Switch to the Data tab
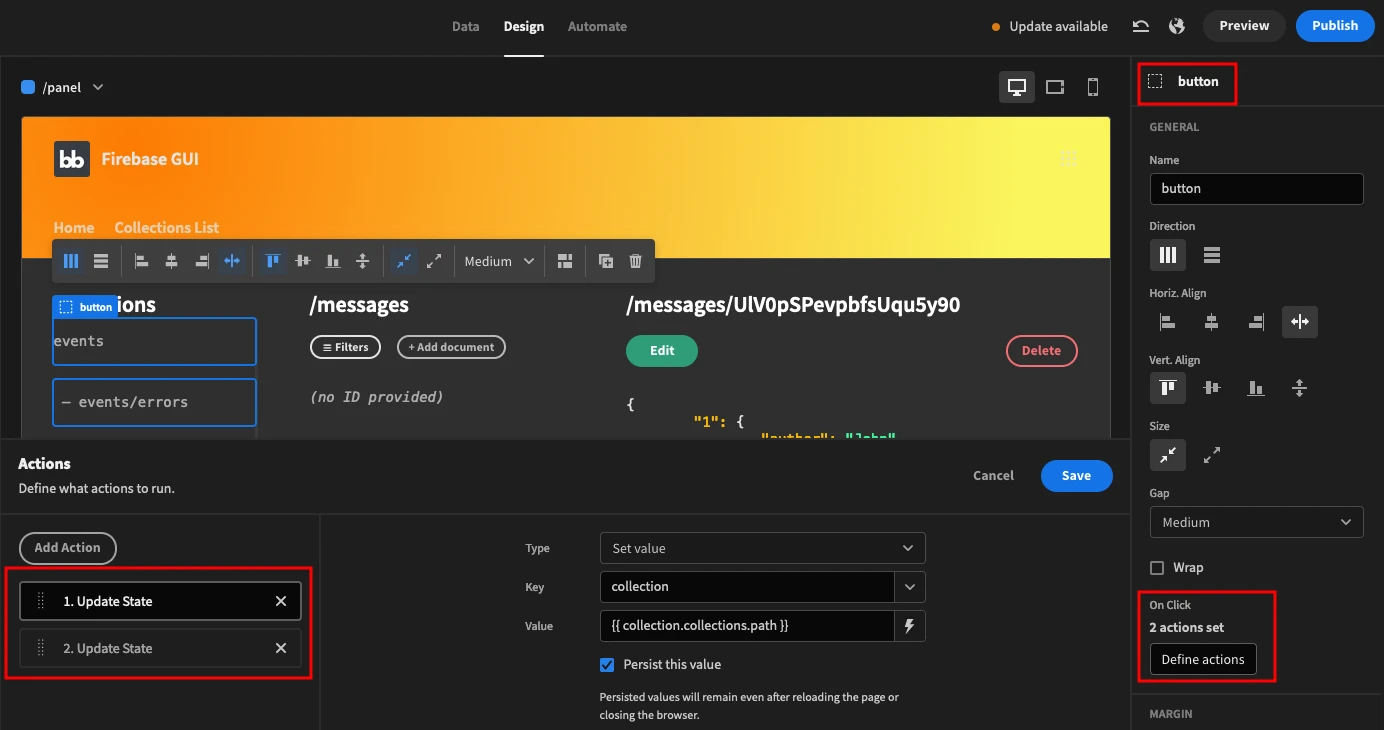 pyautogui.click(x=466, y=26)
